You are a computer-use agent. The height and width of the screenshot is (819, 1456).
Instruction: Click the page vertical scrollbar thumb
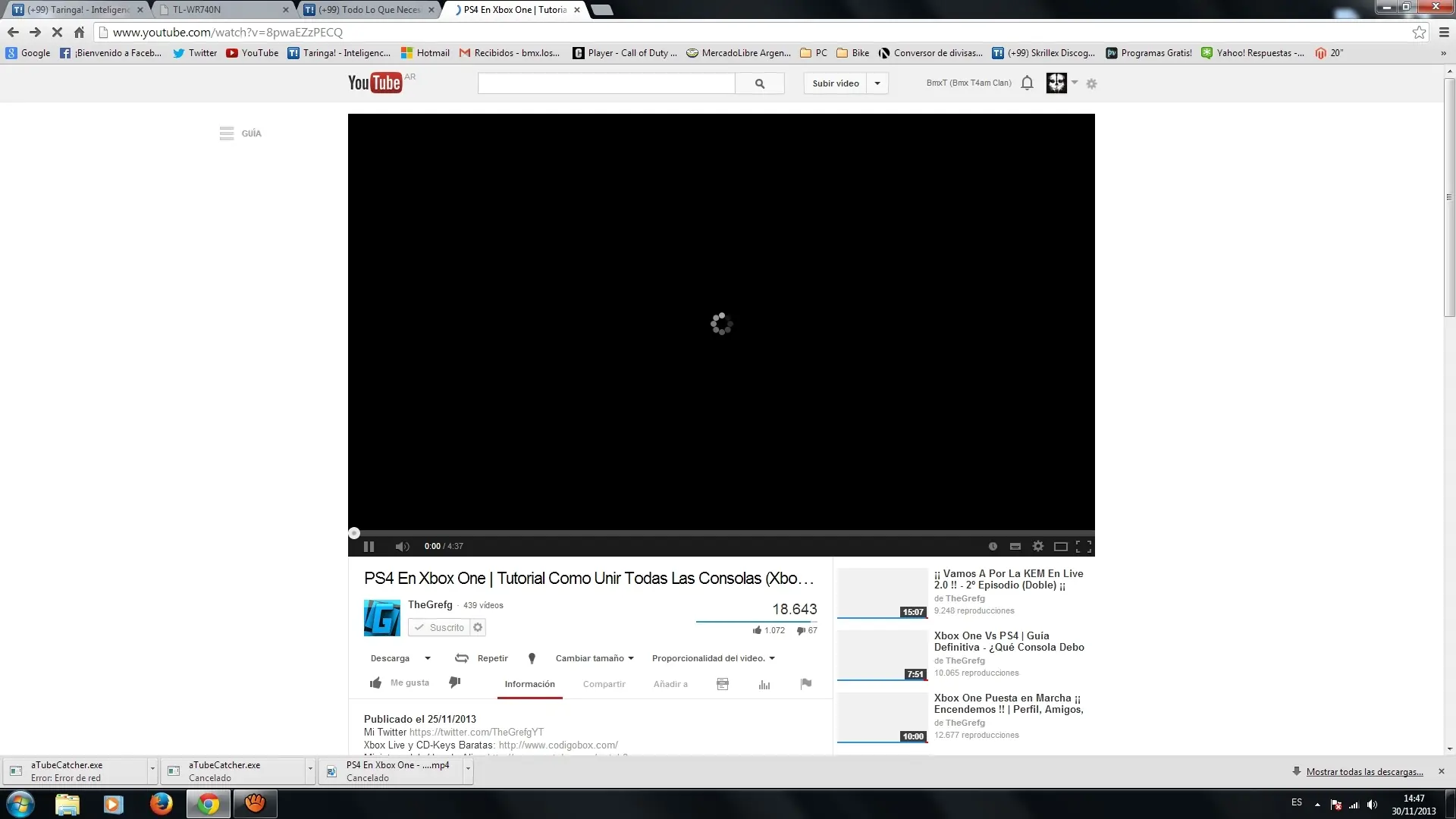coord(1449,197)
